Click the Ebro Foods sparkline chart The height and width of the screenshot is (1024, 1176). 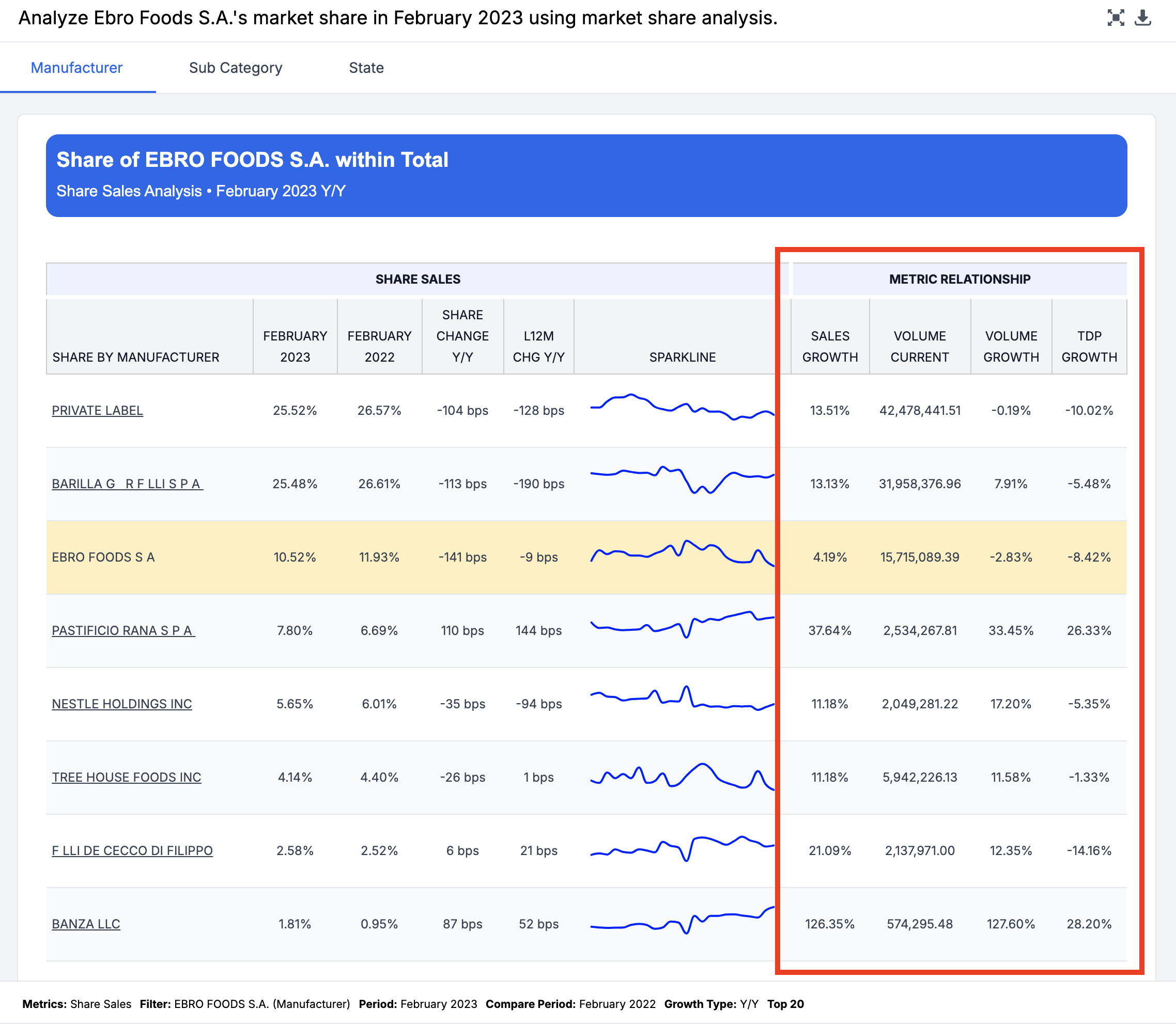(x=682, y=554)
